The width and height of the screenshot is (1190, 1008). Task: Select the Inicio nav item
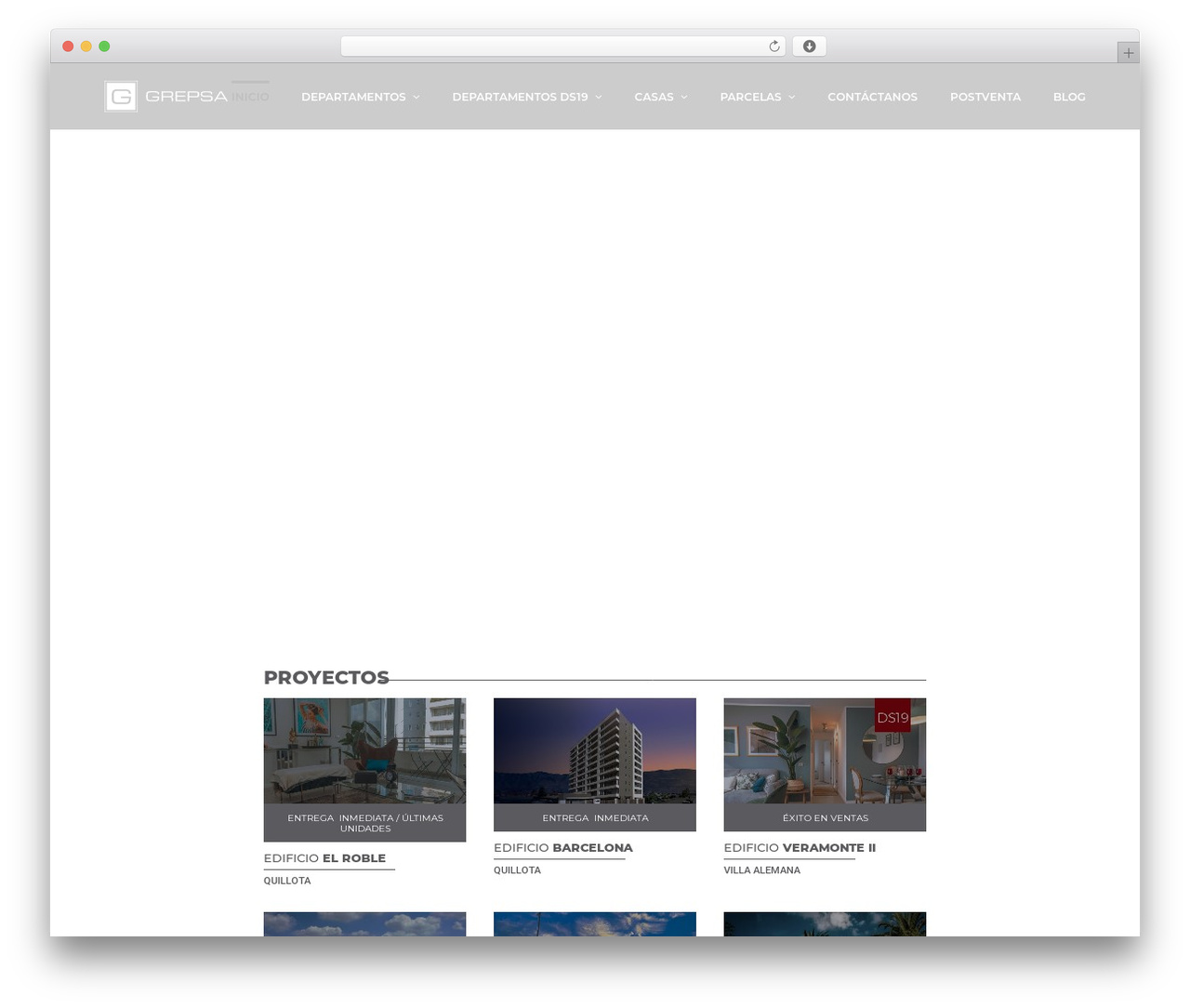coord(251,97)
